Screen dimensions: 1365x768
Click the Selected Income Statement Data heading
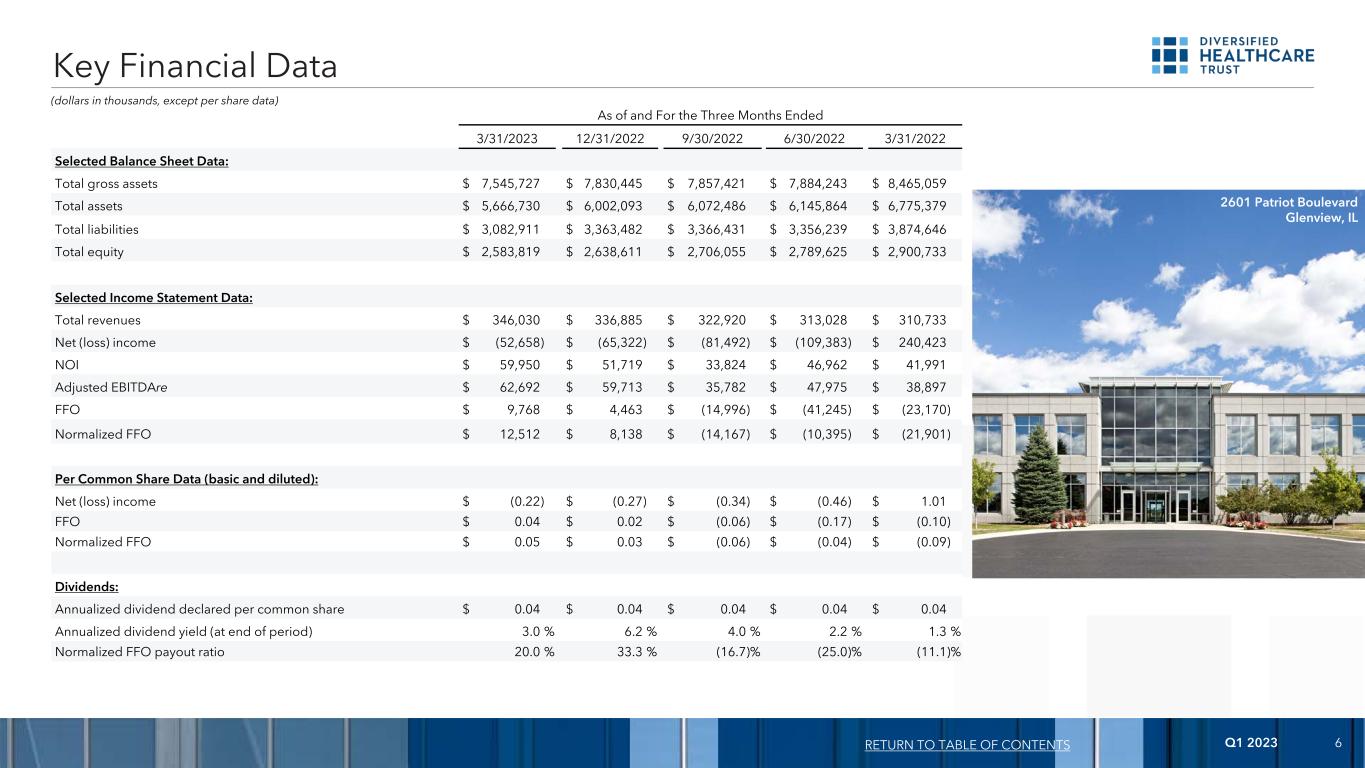coord(153,298)
